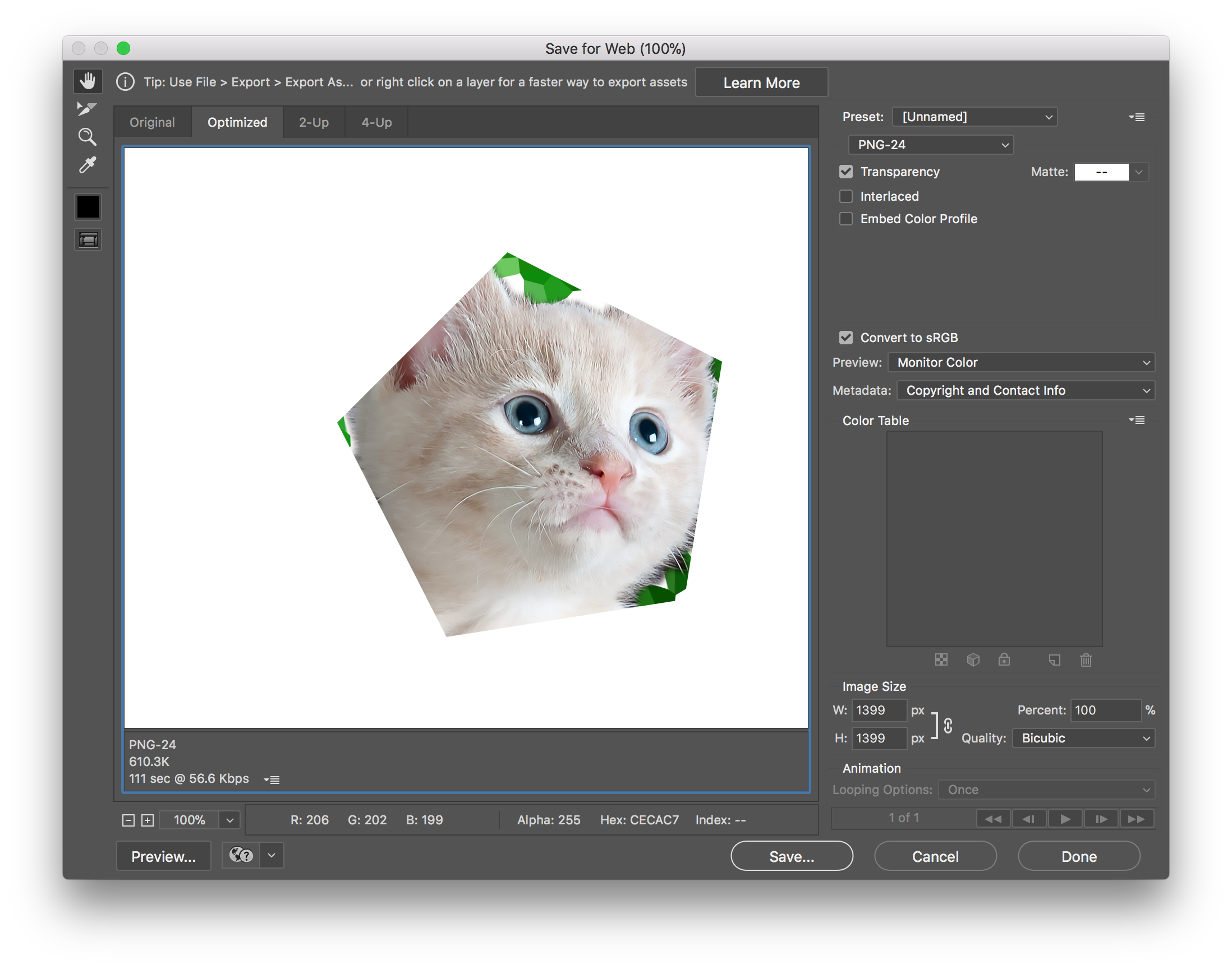
Task: Click the Learn More button
Action: [x=761, y=83]
